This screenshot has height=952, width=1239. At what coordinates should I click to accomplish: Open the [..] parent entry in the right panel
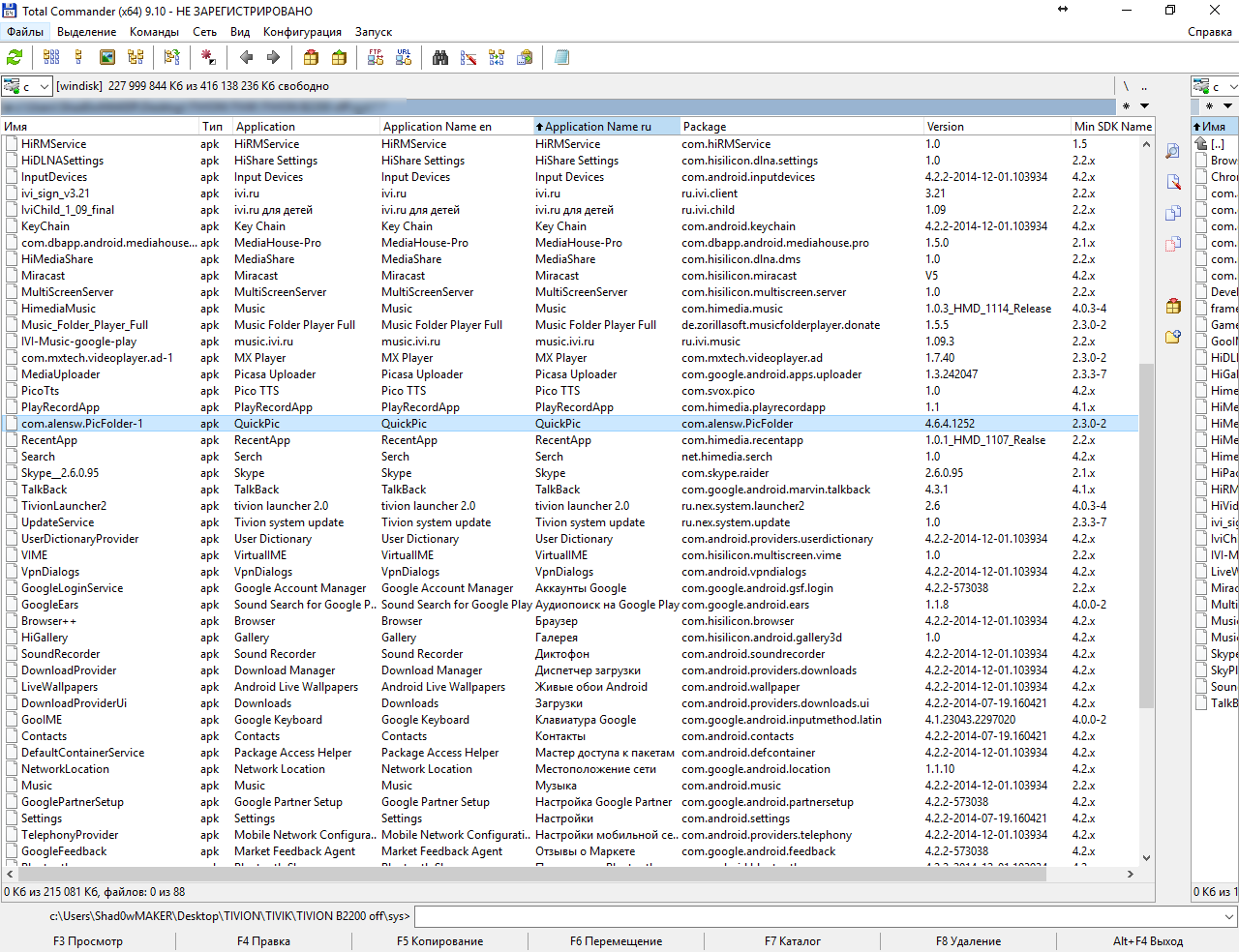coord(1217,144)
